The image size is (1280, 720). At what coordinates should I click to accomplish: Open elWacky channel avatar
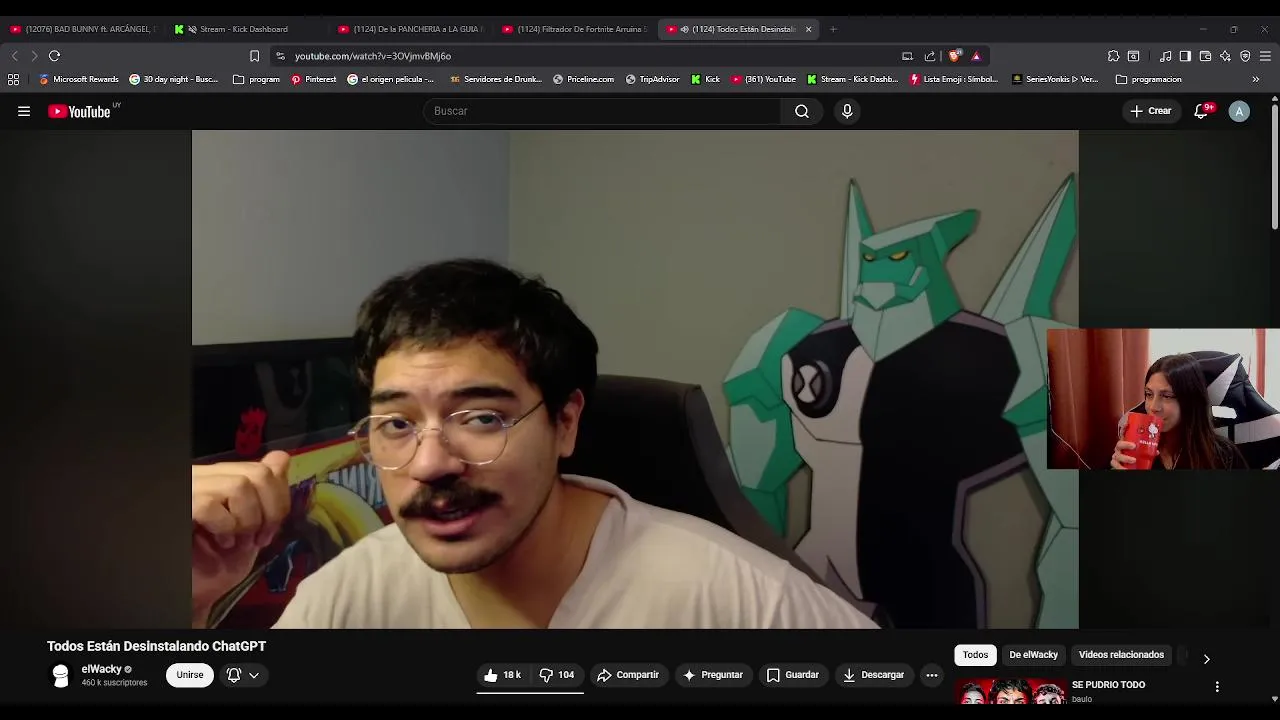click(x=61, y=676)
